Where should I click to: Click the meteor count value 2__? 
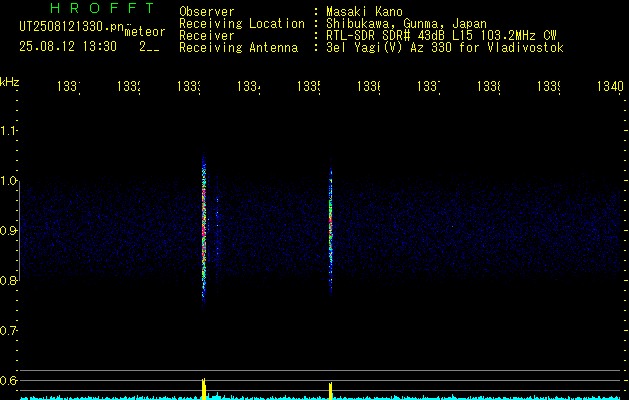[x=149, y=47]
